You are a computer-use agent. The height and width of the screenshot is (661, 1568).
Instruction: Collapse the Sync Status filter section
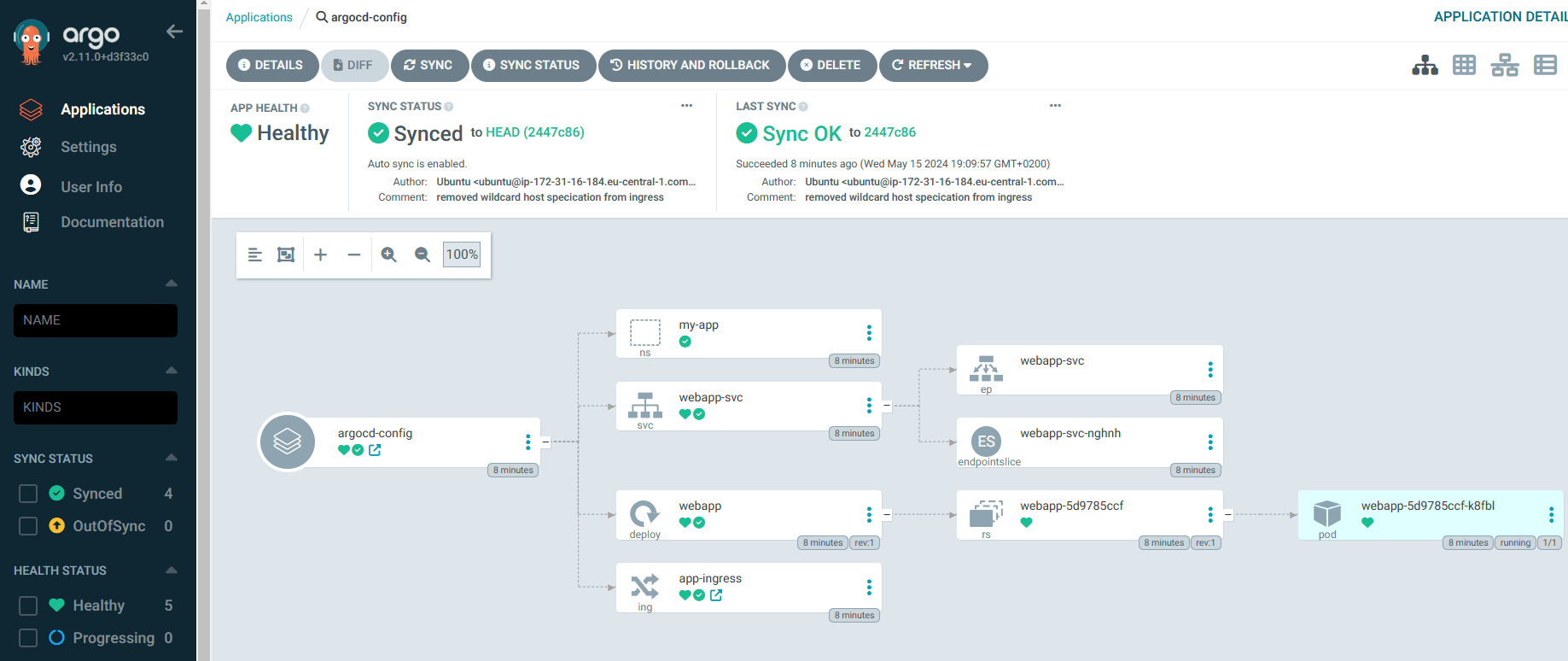pos(172,458)
